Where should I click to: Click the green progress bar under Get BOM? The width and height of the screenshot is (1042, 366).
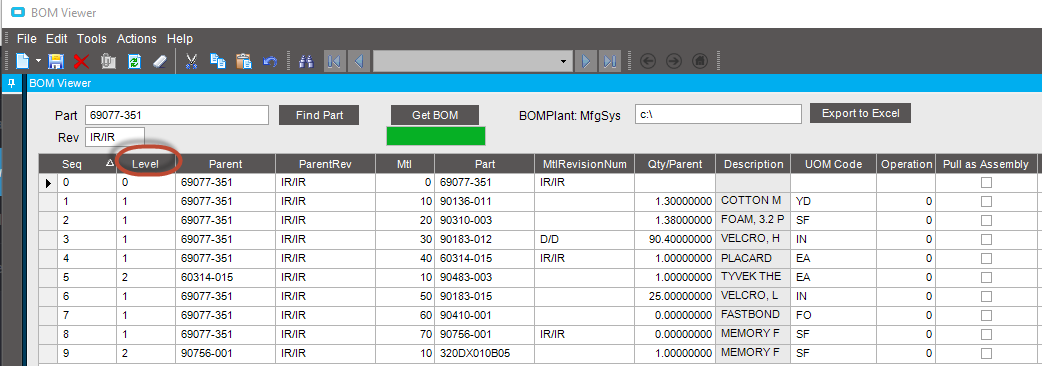(436, 136)
